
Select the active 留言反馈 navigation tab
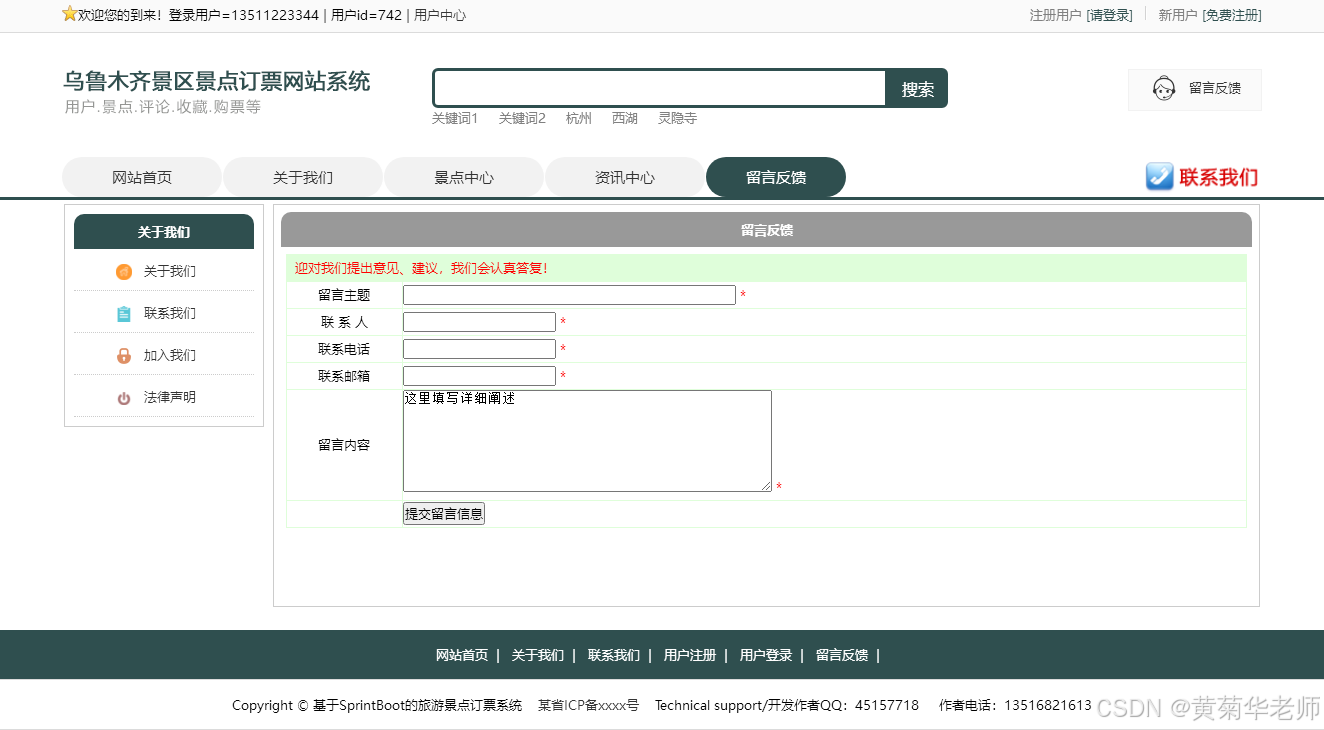click(x=776, y=177)
